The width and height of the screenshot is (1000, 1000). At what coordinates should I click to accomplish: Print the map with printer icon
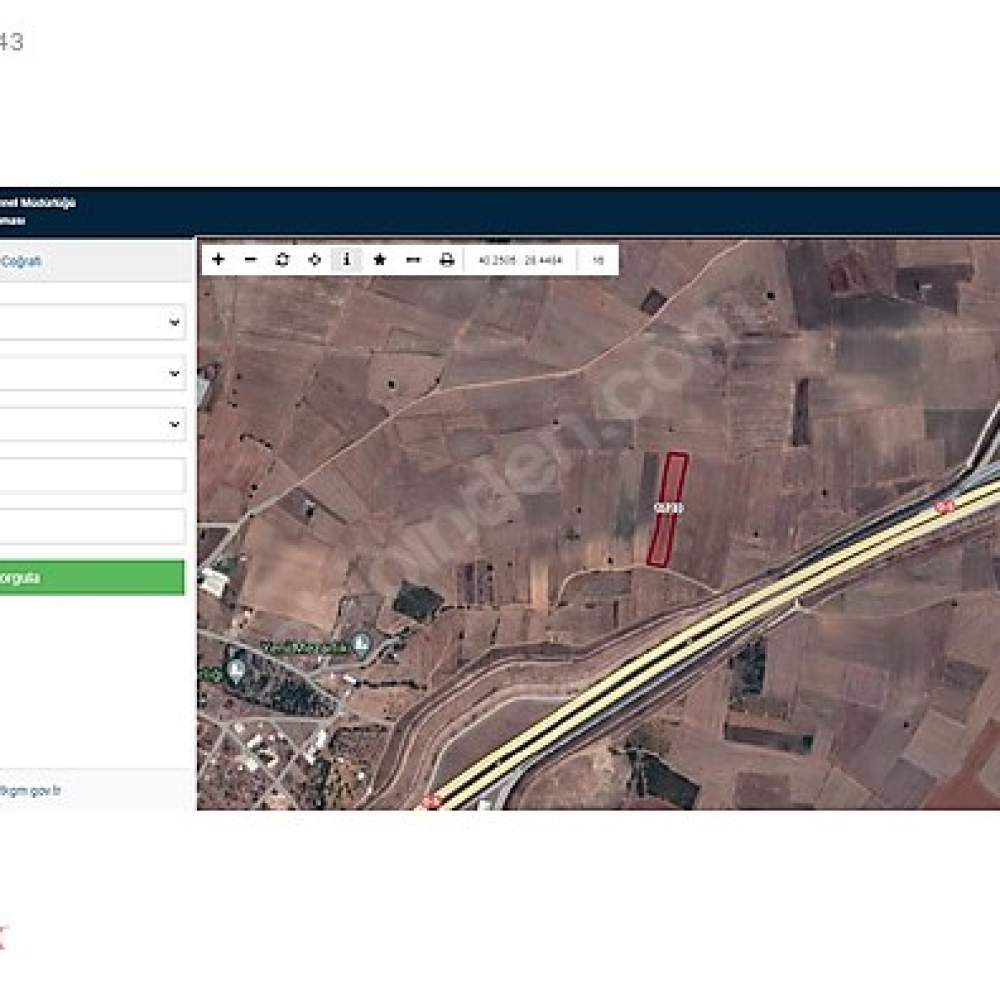(447, 260)
